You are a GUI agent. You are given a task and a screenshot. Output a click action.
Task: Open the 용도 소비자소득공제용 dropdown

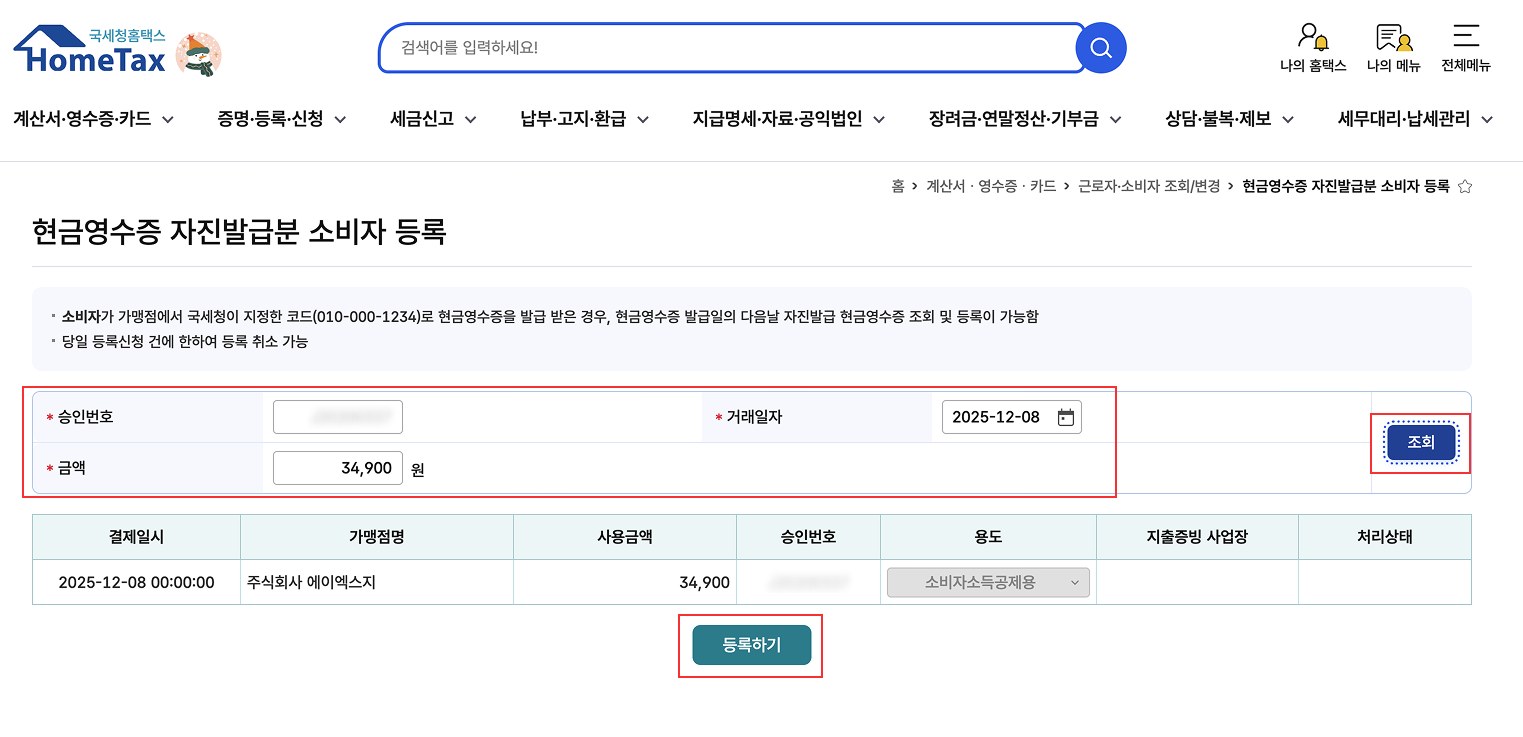(x=988, y=582)
